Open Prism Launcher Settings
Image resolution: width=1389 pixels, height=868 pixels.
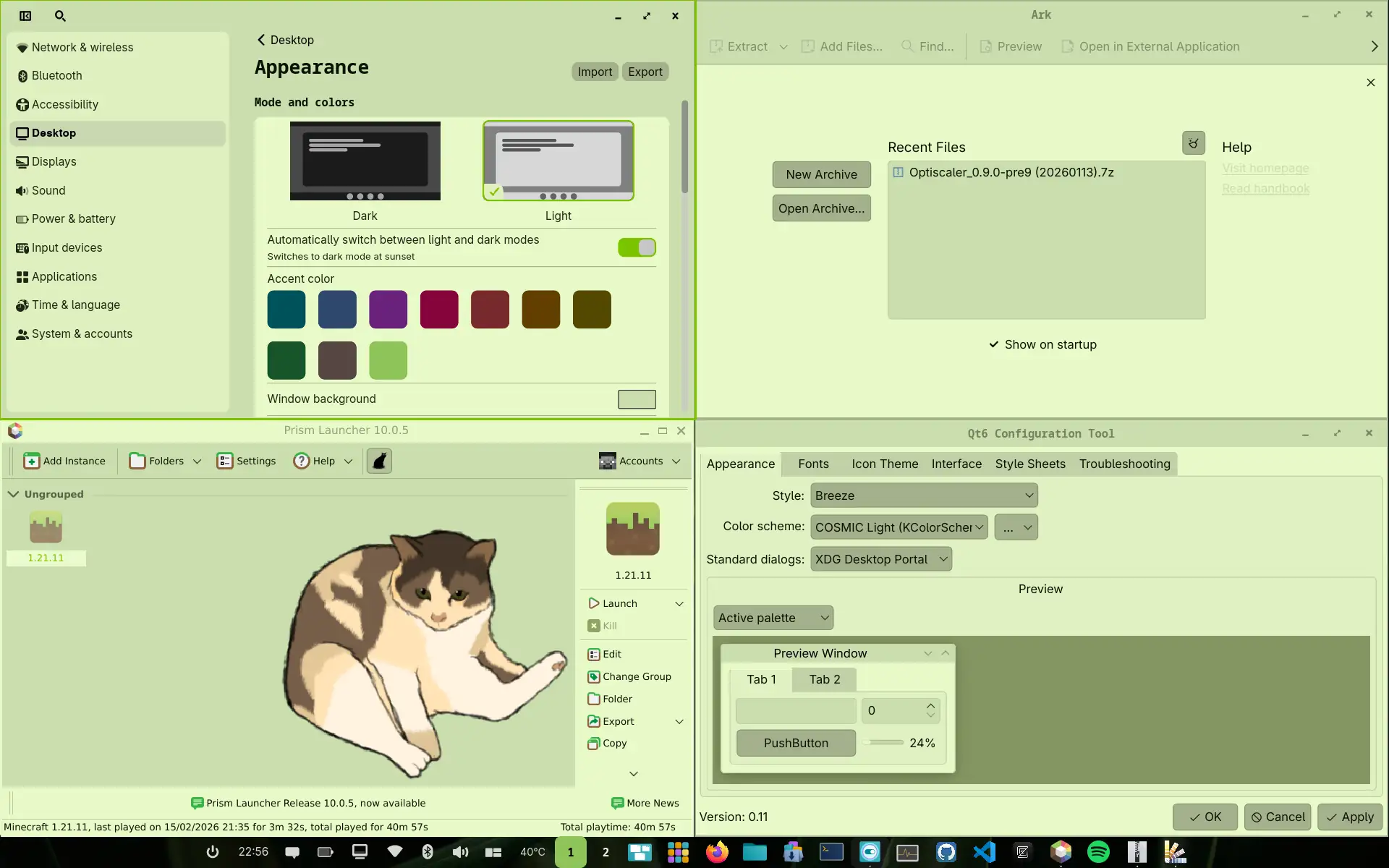(246, 461)
